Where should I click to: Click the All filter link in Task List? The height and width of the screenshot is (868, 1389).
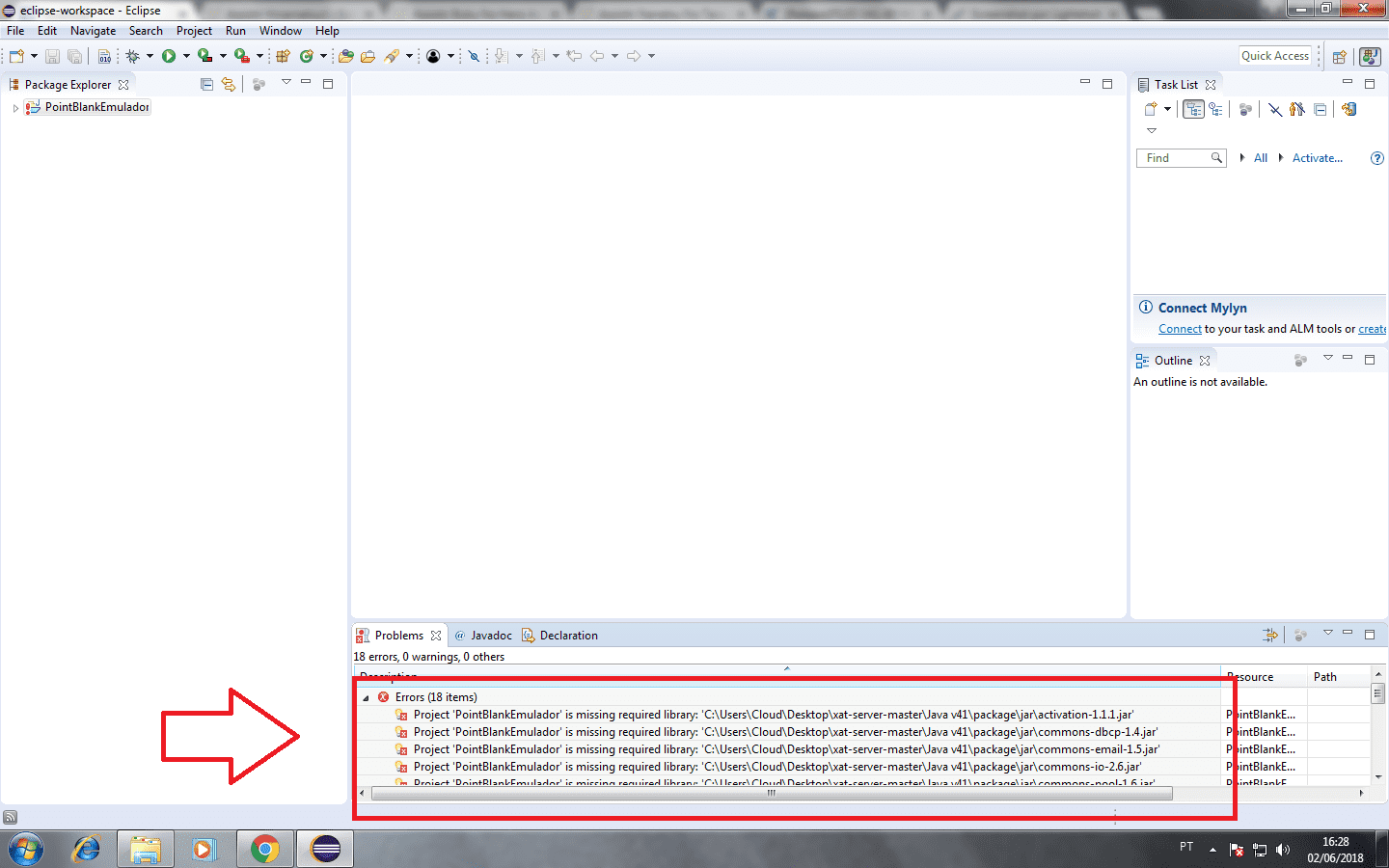(1261, 158)
